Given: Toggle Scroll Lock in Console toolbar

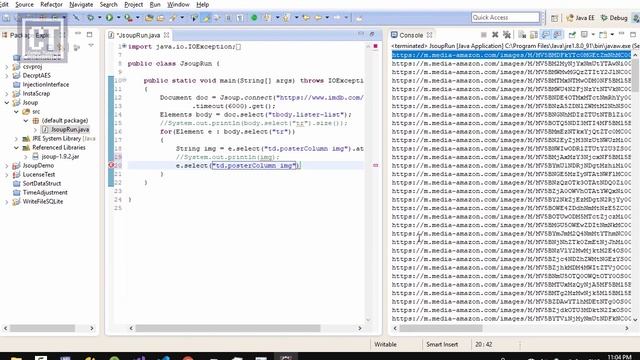Looking at the screenshot, I should [534, 35].
